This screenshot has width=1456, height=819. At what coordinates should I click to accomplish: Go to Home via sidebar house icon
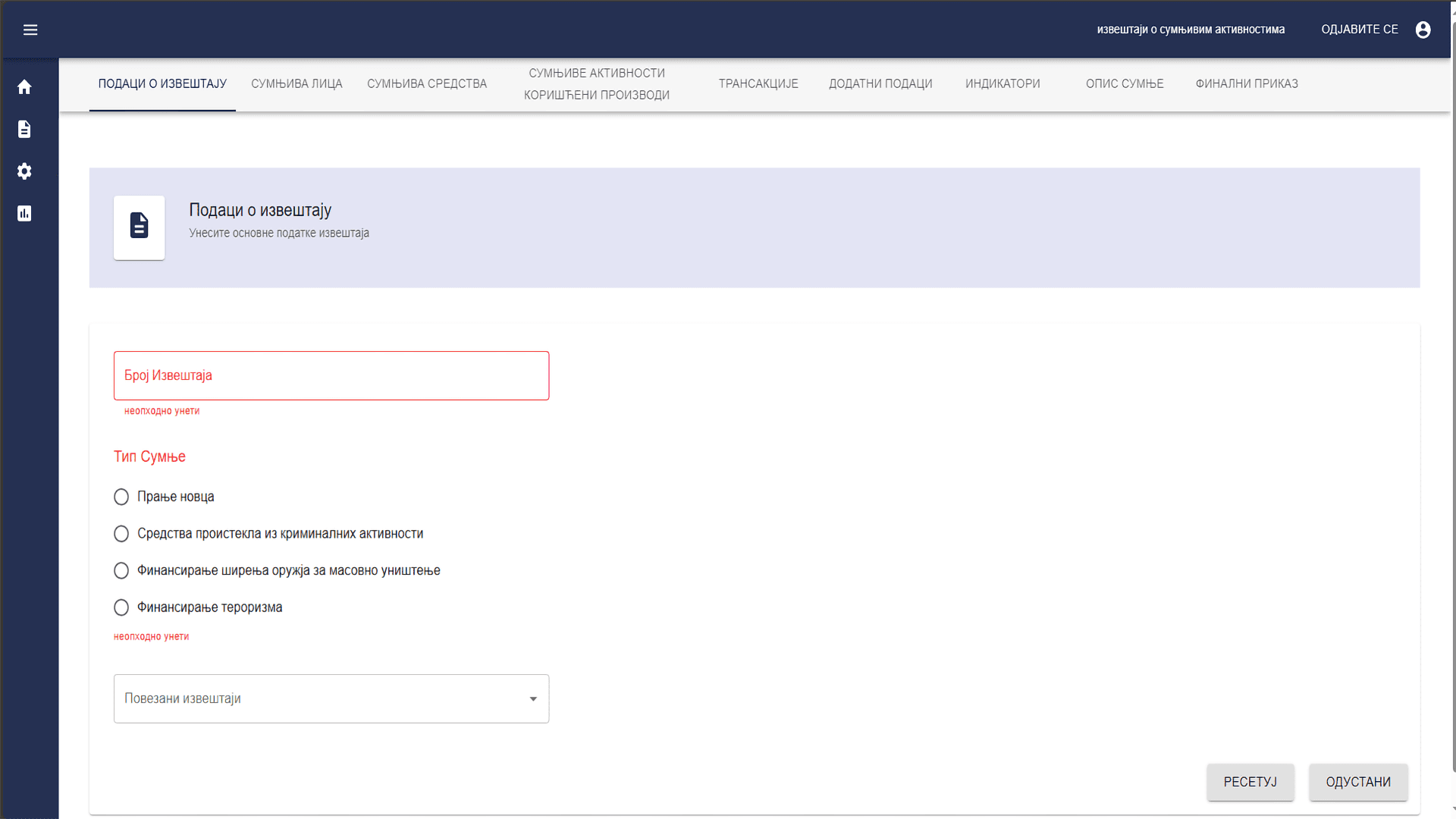click(24, 87)
